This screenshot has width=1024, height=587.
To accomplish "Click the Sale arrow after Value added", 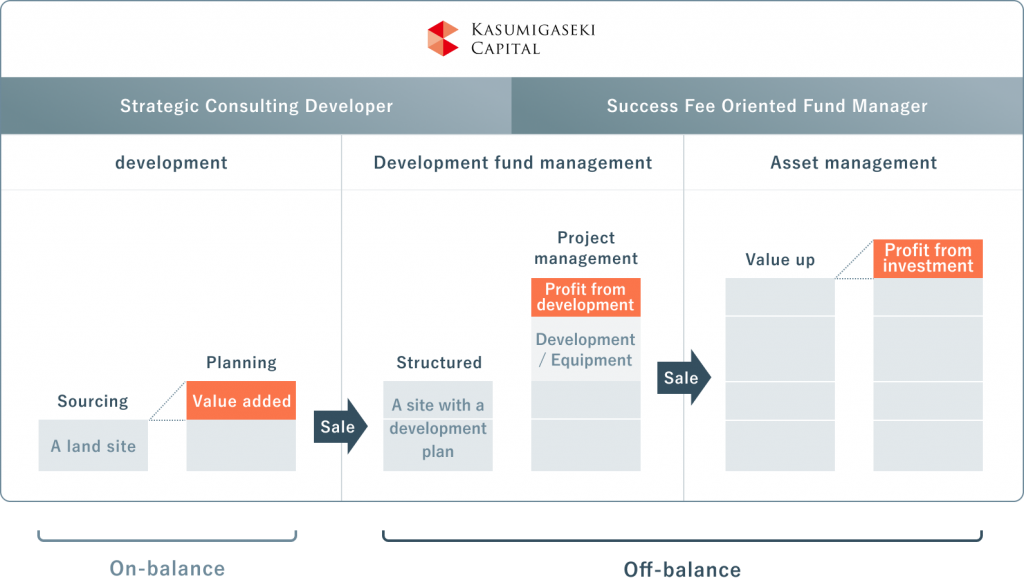I will 340,426.
